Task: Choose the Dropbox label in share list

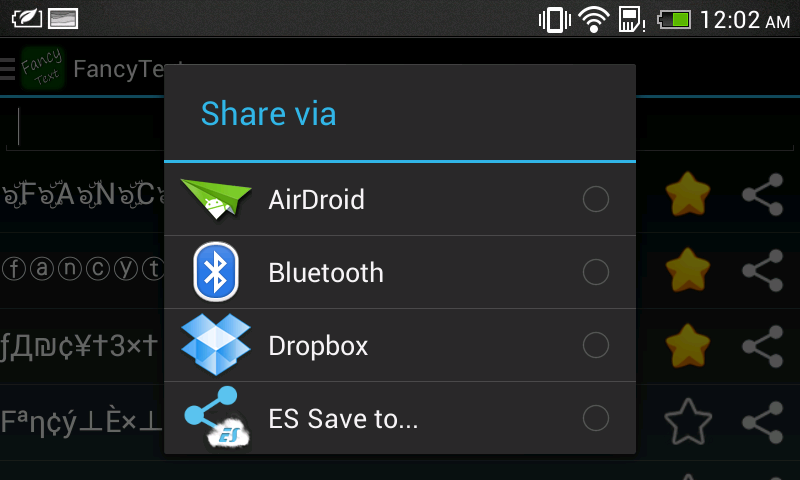Action: [x=318, y=346]
